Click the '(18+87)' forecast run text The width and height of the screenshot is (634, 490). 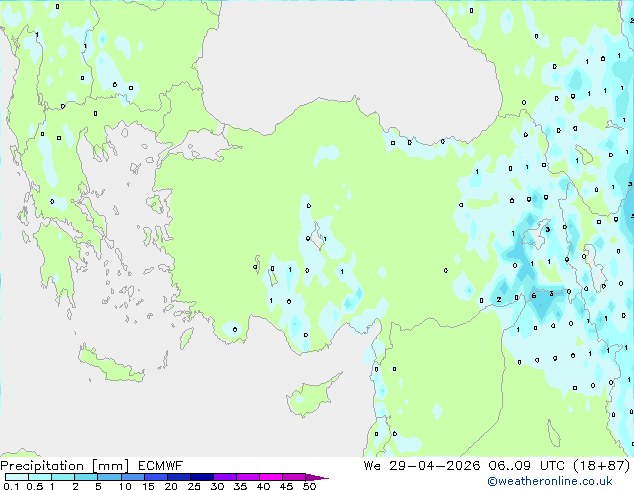(x=602, y=466)
